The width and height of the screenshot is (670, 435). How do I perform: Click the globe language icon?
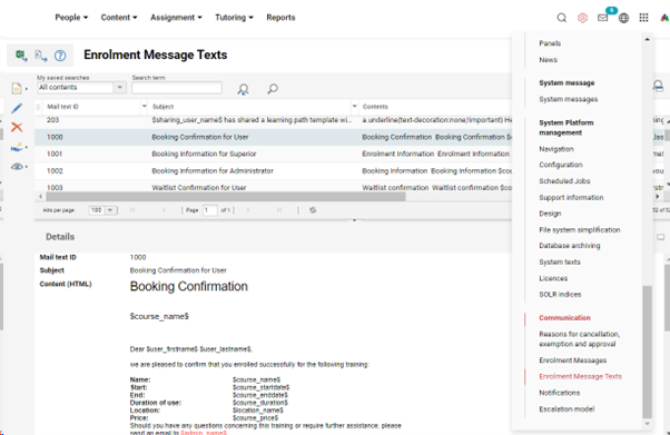point(624,18)
